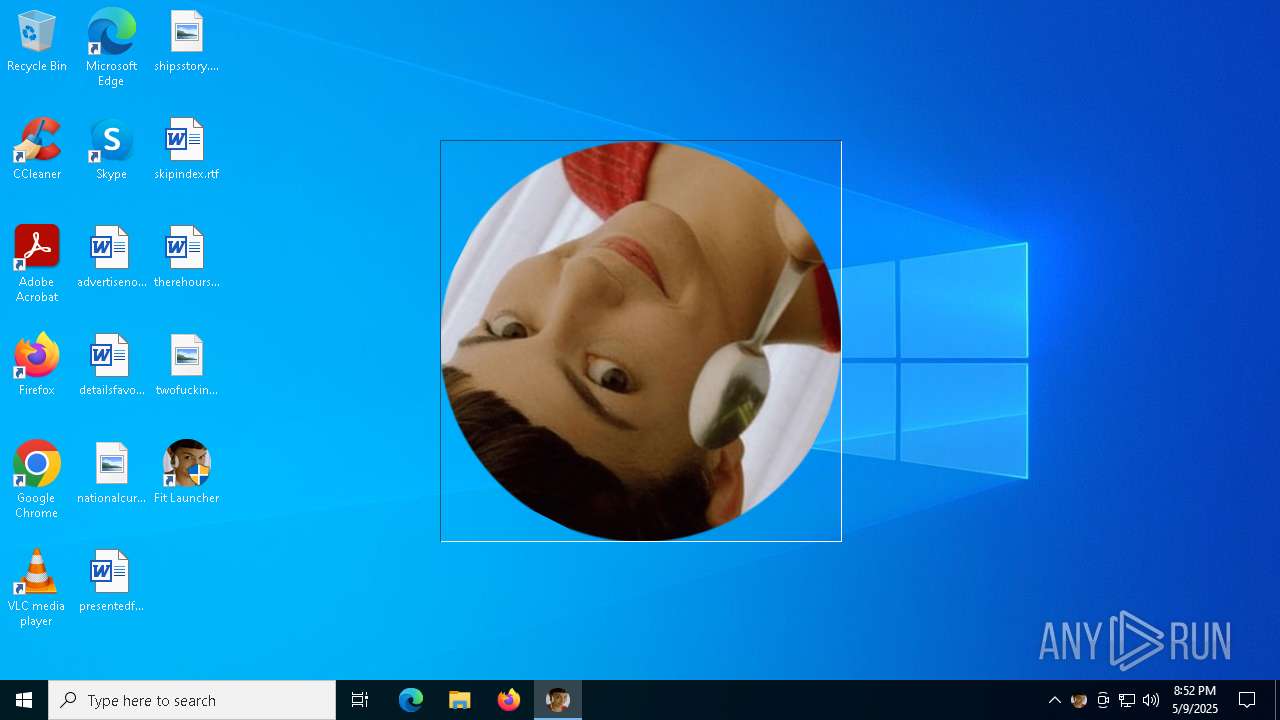This screenshot has width=1280, height=720.
Task: Select the skipindex.rtf document icon
Action: [186, 150]
